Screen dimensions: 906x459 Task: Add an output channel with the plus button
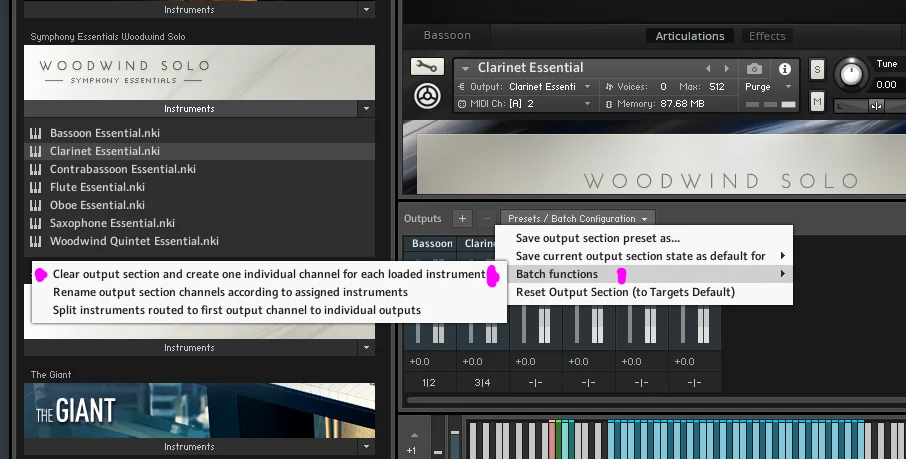pyautogui.click(x=462, y=219)
